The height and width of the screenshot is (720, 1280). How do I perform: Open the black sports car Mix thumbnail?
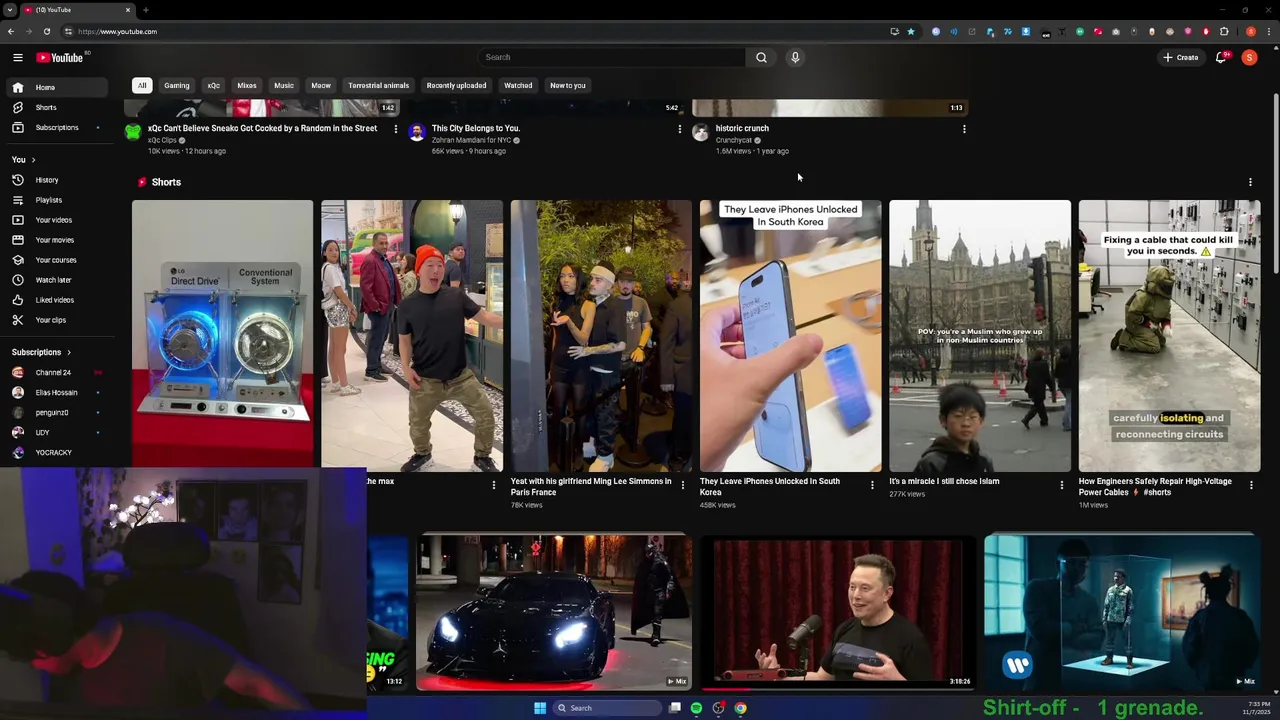554,612
